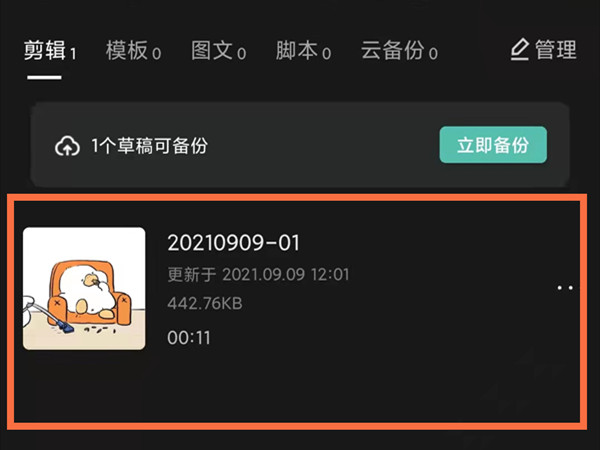The image size is (600, 450).
Task: Open the draft's more options dots
Action: tap(565, 288)
